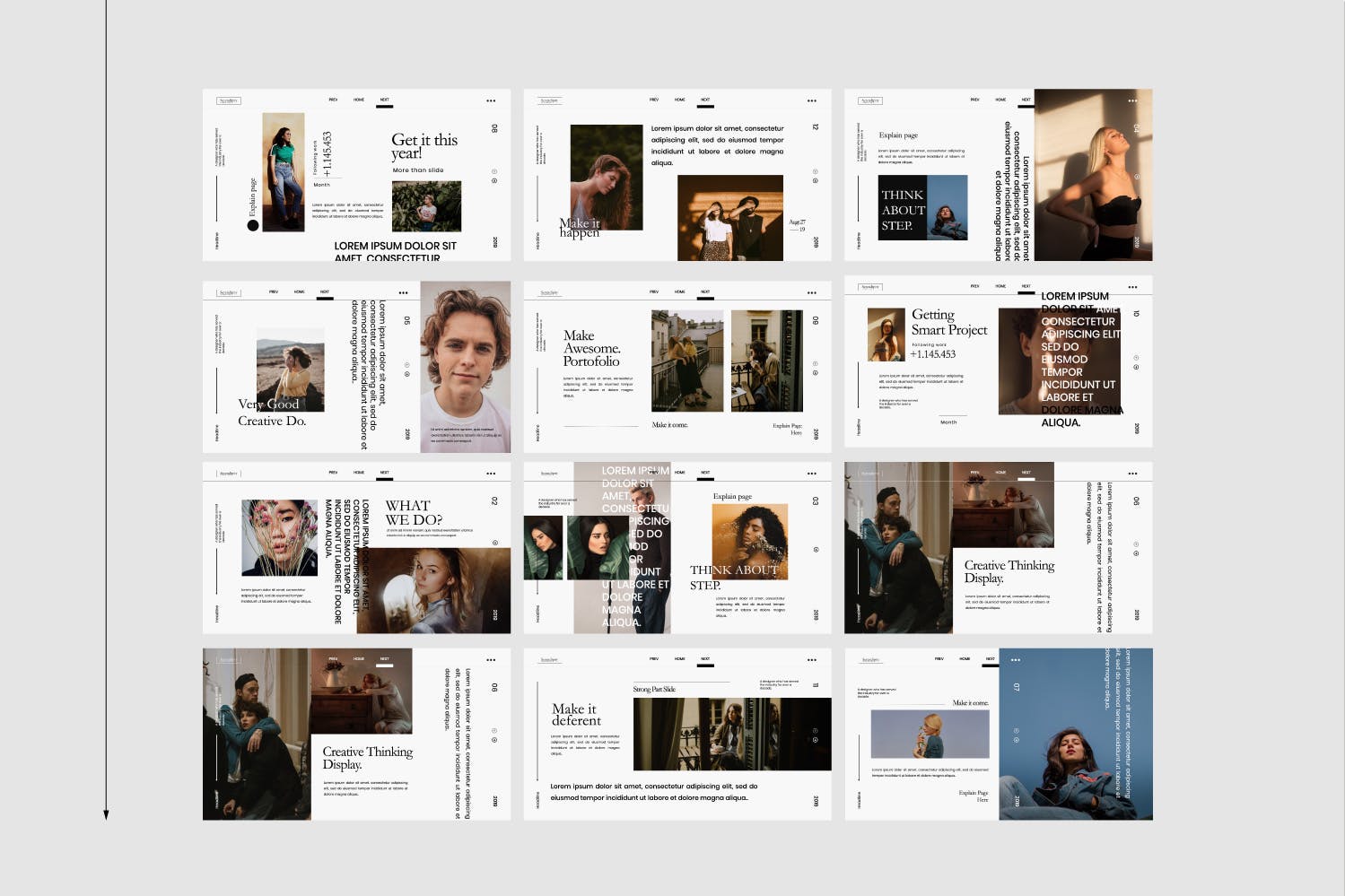Click three-dot menu on "Make Awesome Portofolio" slide
This screenshot has width=1345, height=896.
tap(811, 292)
